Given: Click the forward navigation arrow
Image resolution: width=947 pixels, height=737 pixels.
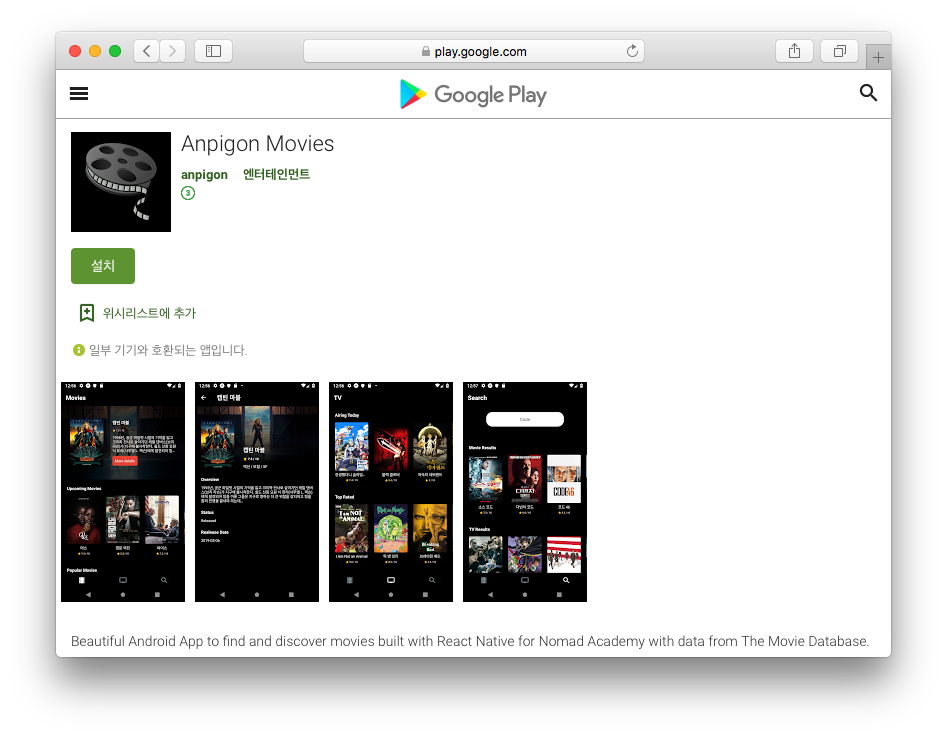Looking at the screenshot, I should pyautogui.click(x=172, y=51).
